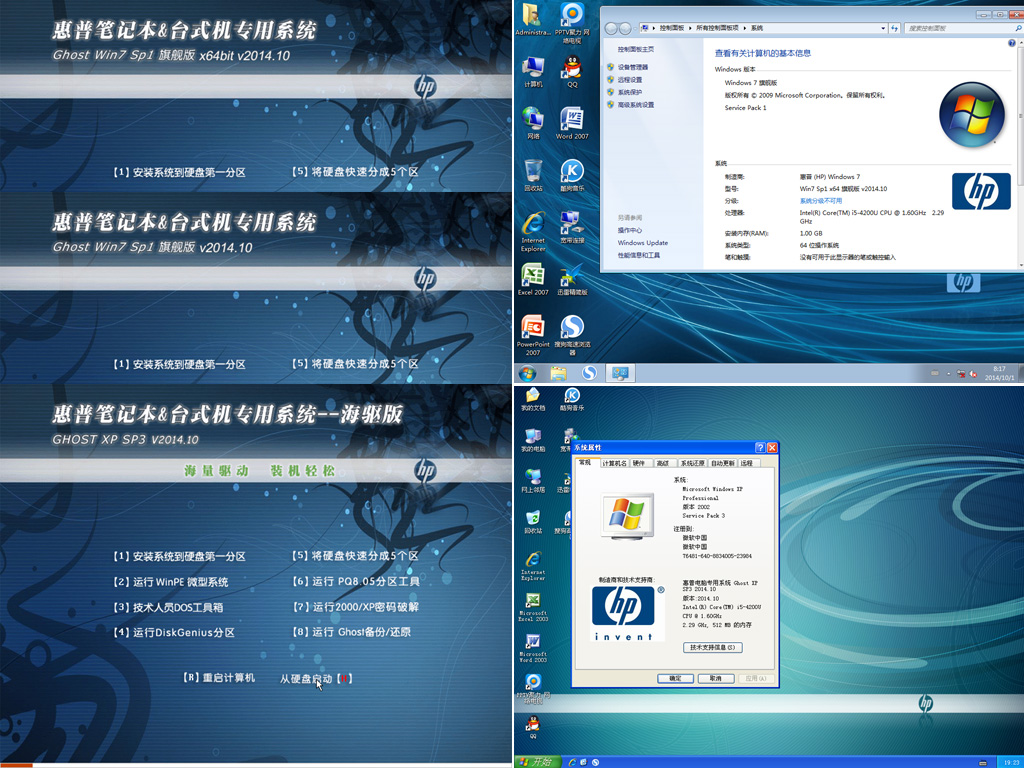1024x768 pixels.
Task: Launch Word 2007 shortcut
Action: click(x=572, y=123)
